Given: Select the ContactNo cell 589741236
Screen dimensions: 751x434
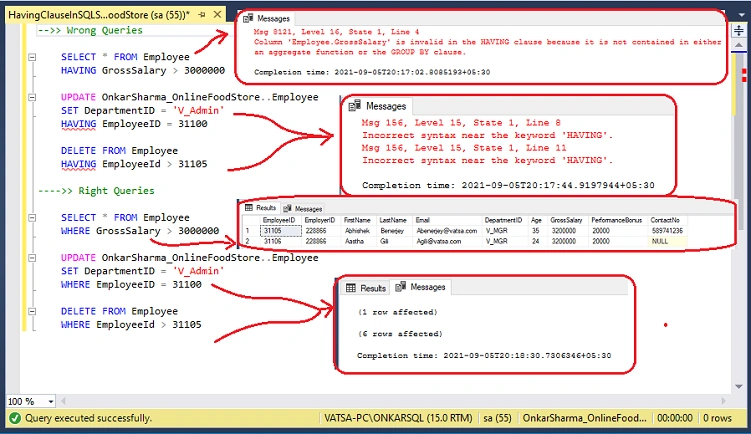Looking at the screenshot, I should (667, 231).
